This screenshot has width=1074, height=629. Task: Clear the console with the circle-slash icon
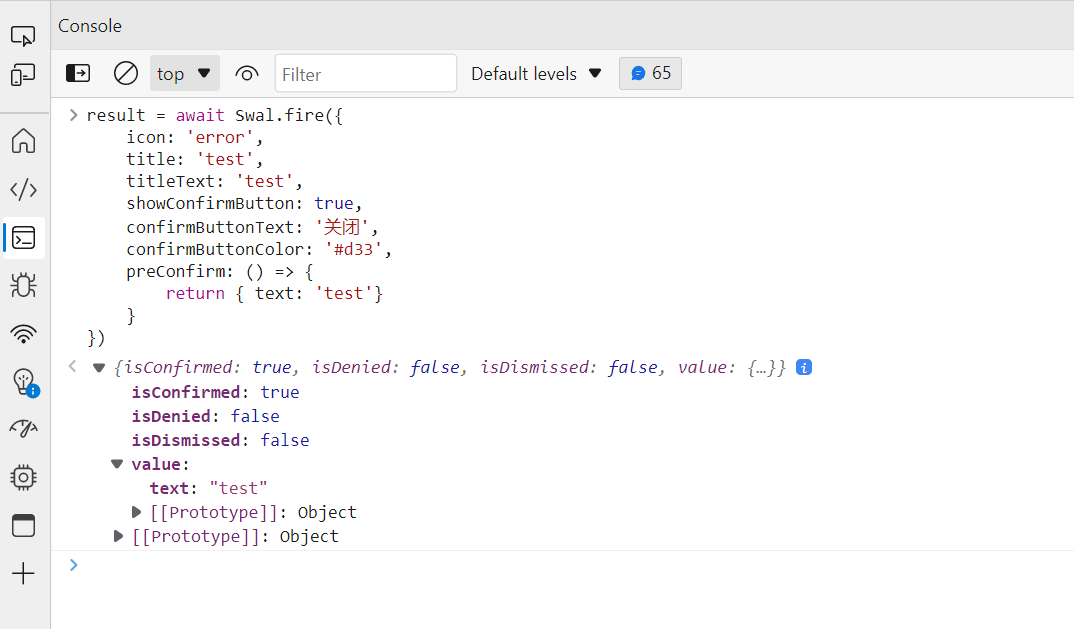point(125,73)
